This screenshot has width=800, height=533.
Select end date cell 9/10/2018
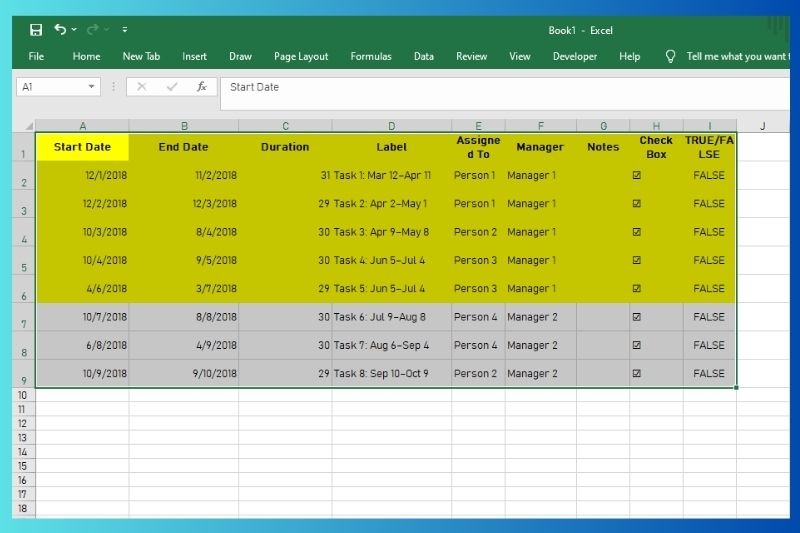coord(184,374)
